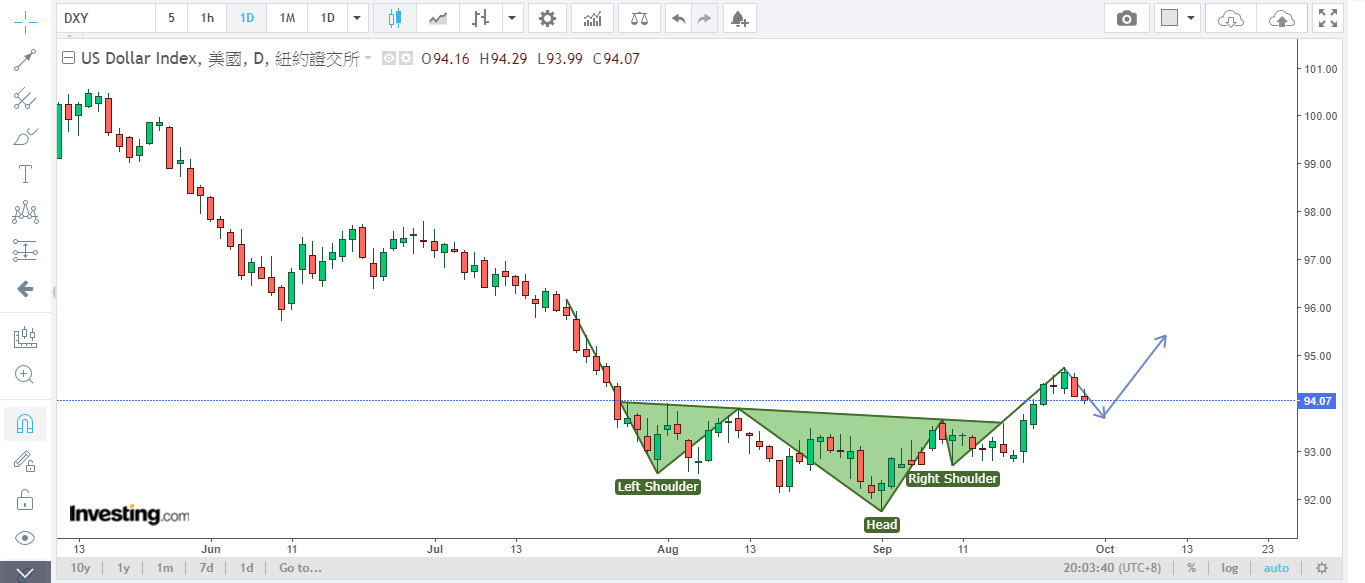Click the Left Shoulder label
This screenshot has width=1365, height=583.
pyautogui.click(x=657, y=487)
